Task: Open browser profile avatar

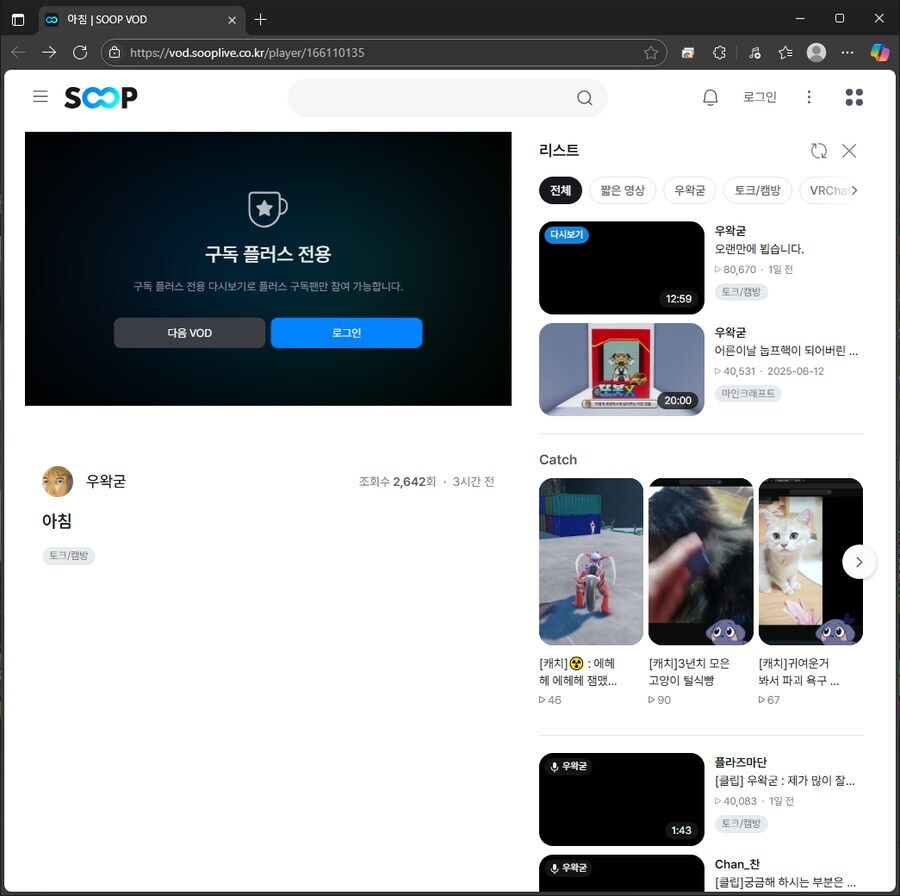Action: click(816, 53)
